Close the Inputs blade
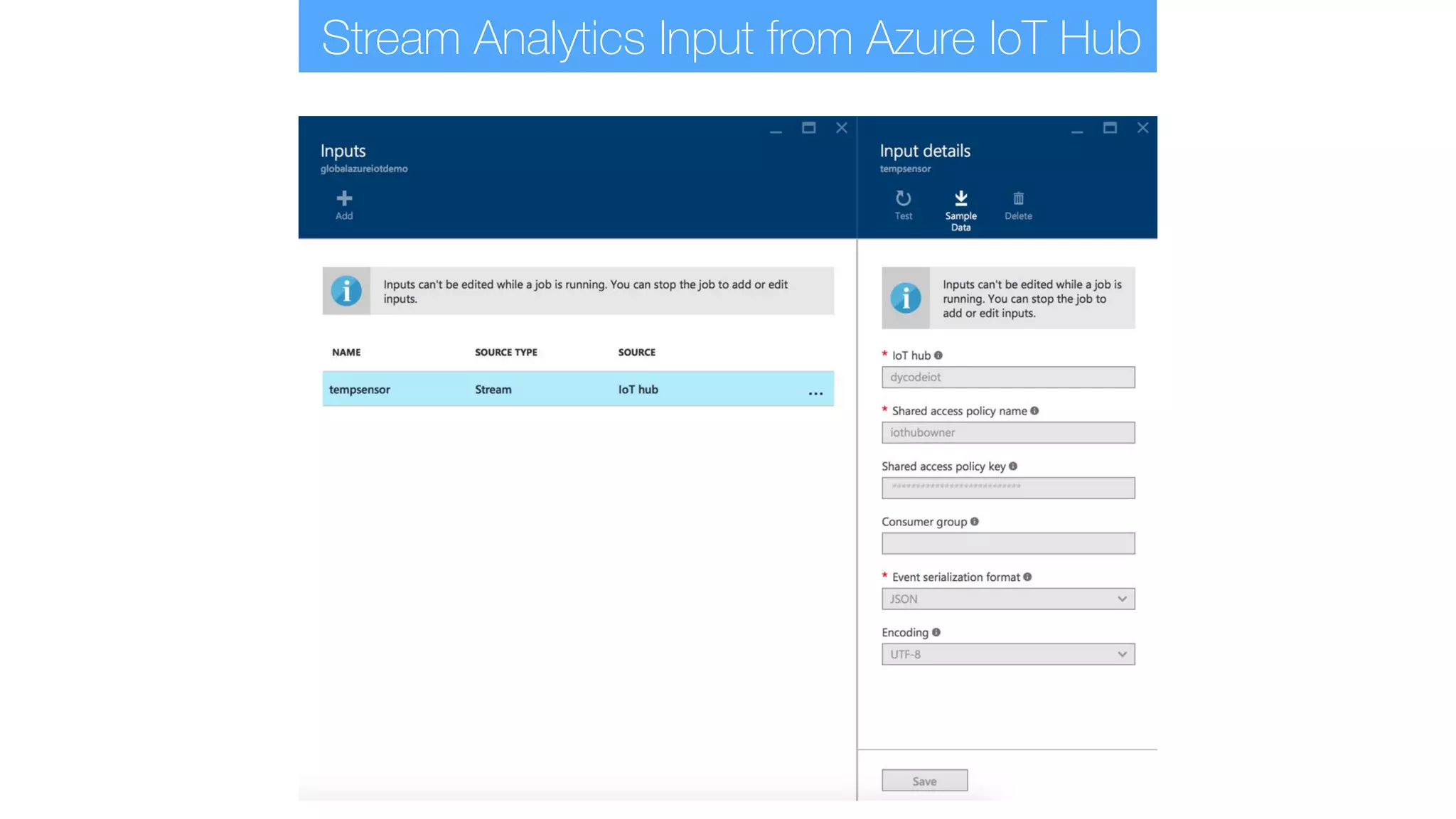The image size is (1456, 819). point(842,128)
